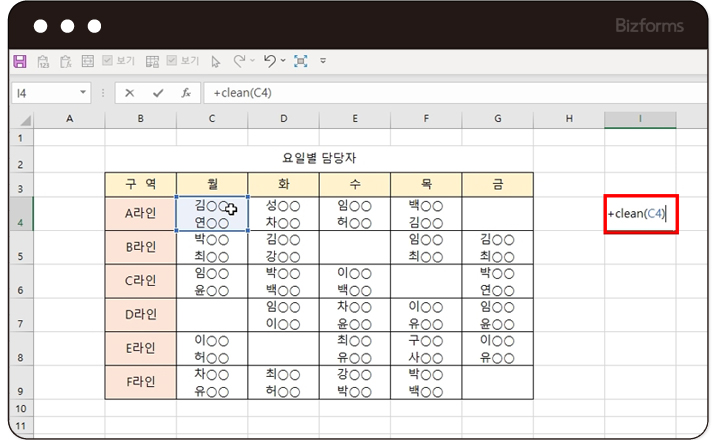This screenshot has height=440, width=715.
Task: Select column D header
Action: pyautogui.click(x=284, y=119)
